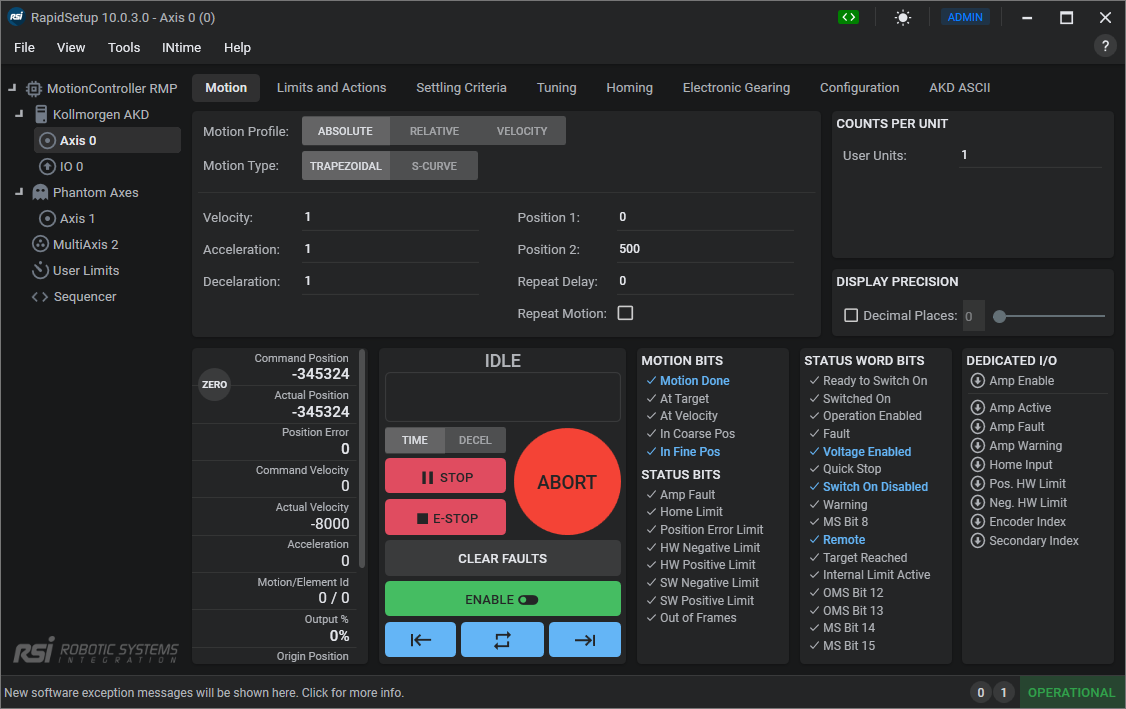Switch to the Tuning tab
The image size is (1126, 709).
click(557, 88)
